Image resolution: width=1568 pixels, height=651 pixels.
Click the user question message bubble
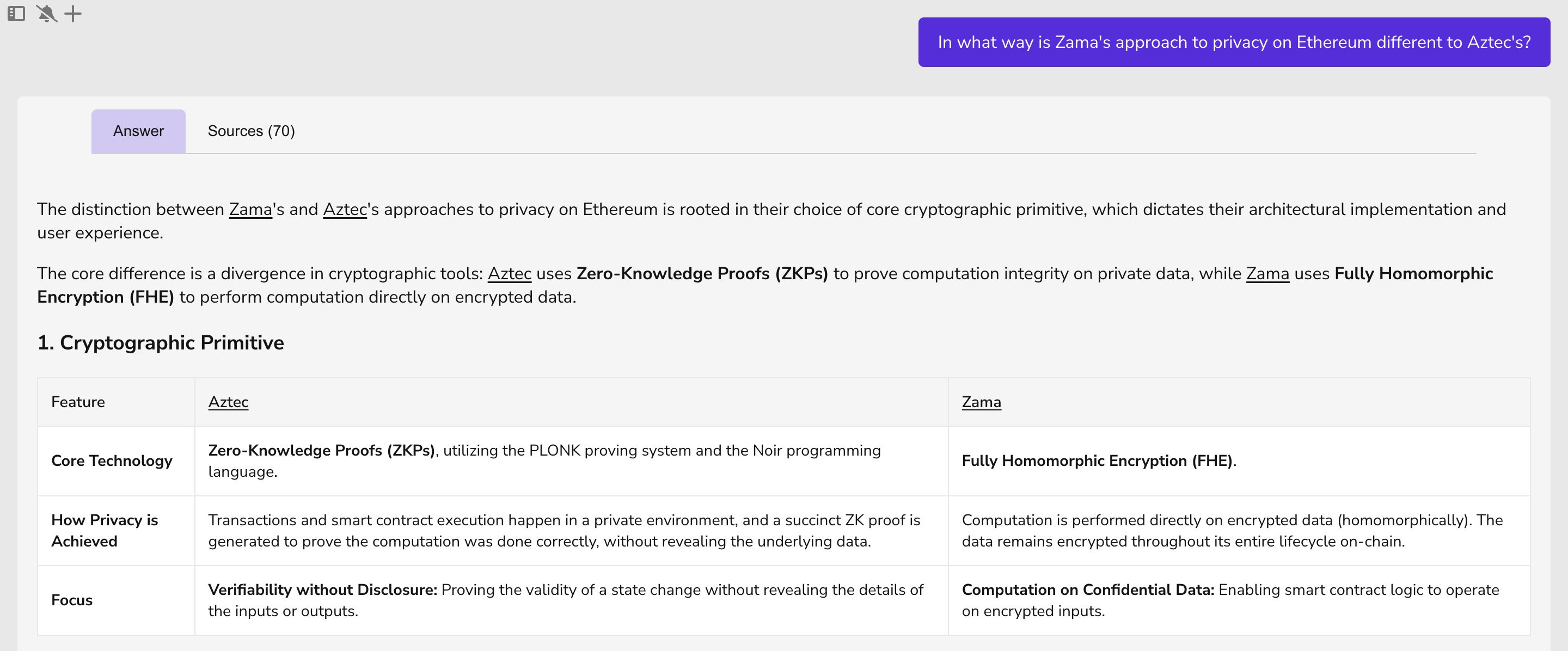click(1234, 42)
